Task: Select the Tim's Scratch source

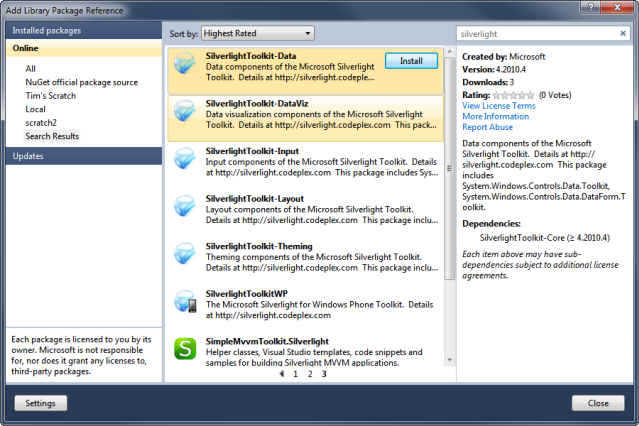Action: click(x=51, y=96)
